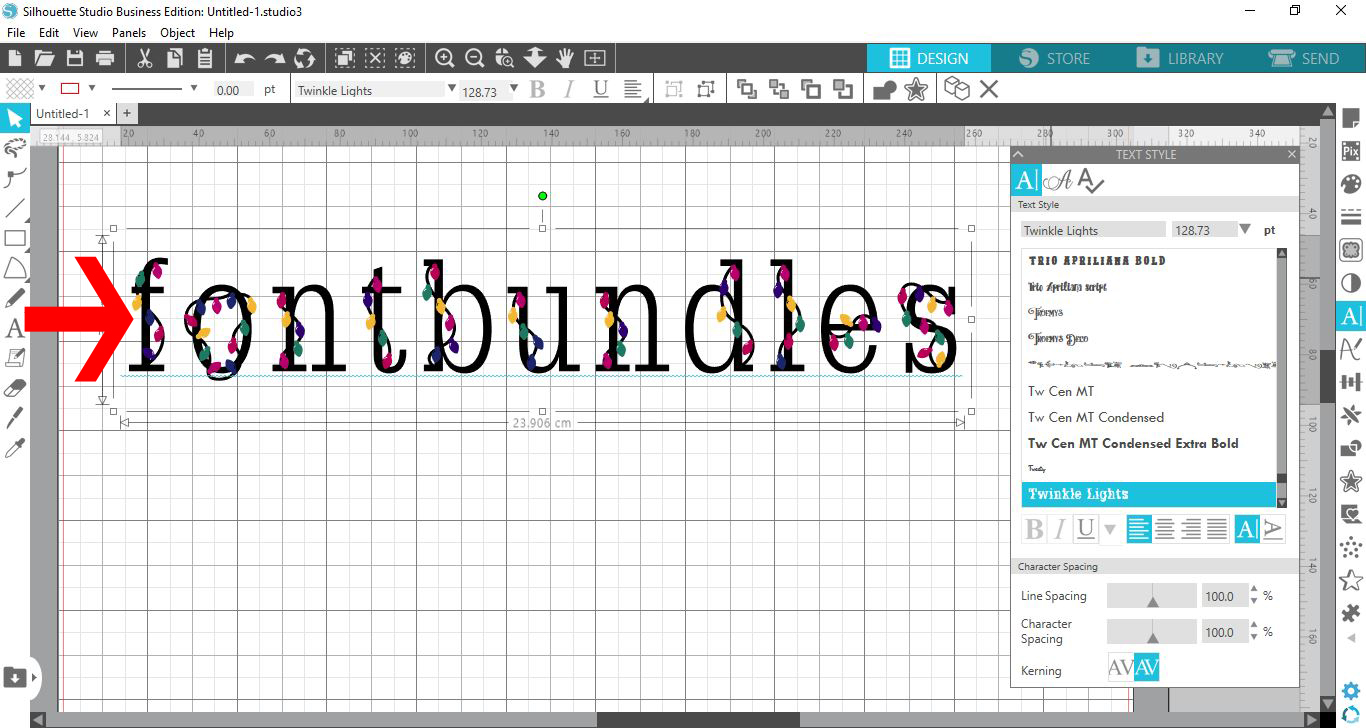
Task: Save the document with the floppy disk icon
Action: tap(75, 58)
